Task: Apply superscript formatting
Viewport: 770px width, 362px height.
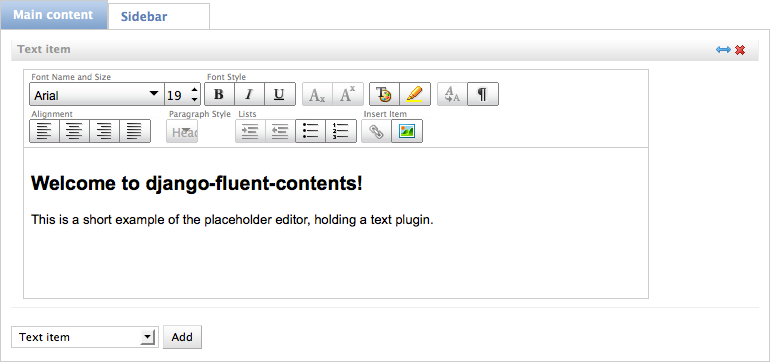Action: (x=348, y=94)
